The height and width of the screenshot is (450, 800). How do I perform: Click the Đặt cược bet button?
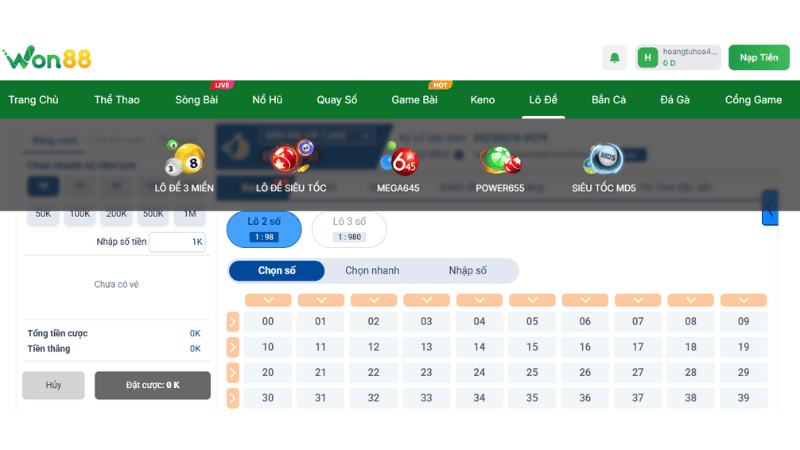(153, 385)
